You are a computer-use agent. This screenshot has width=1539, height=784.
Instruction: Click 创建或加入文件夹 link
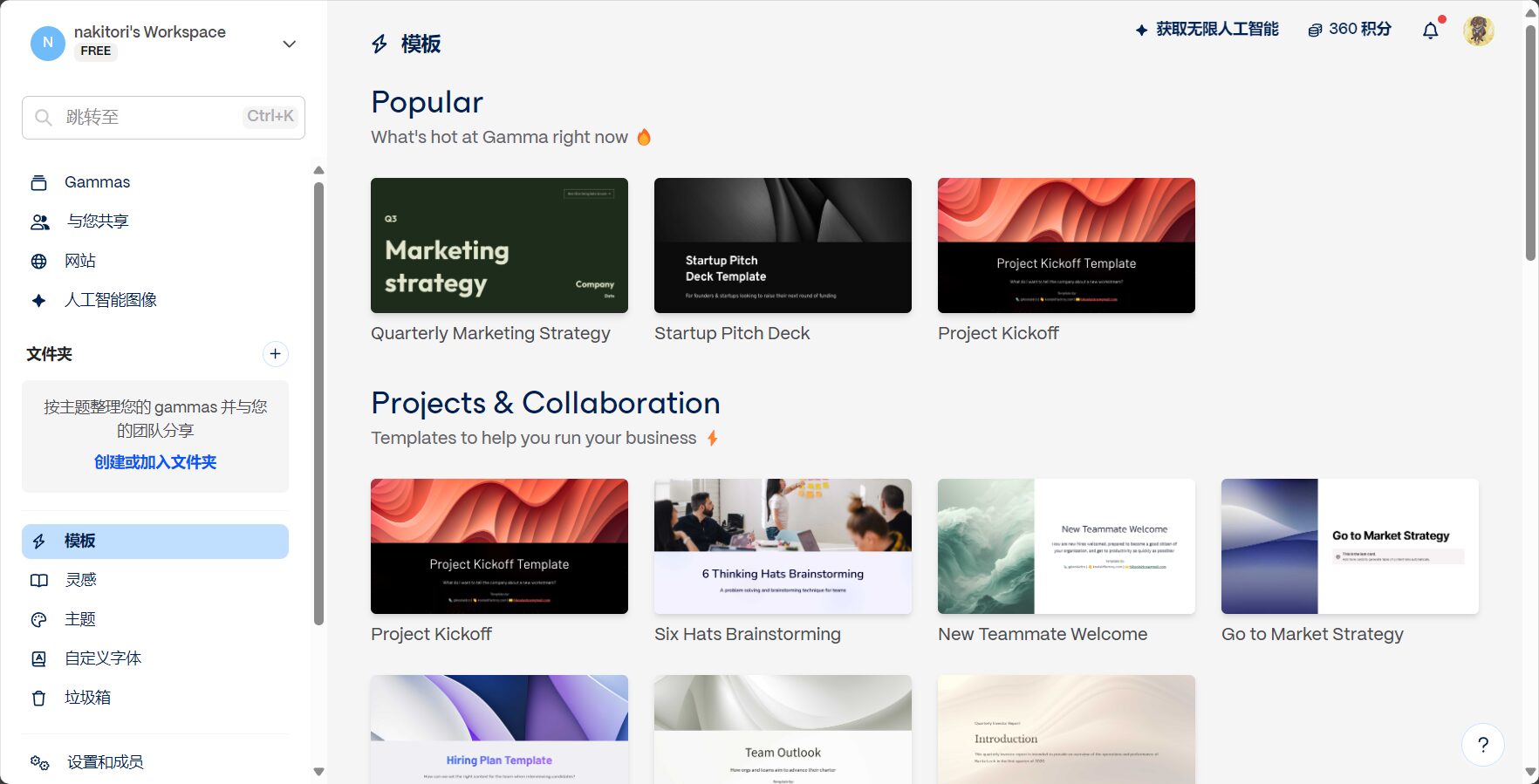point(155,462)
